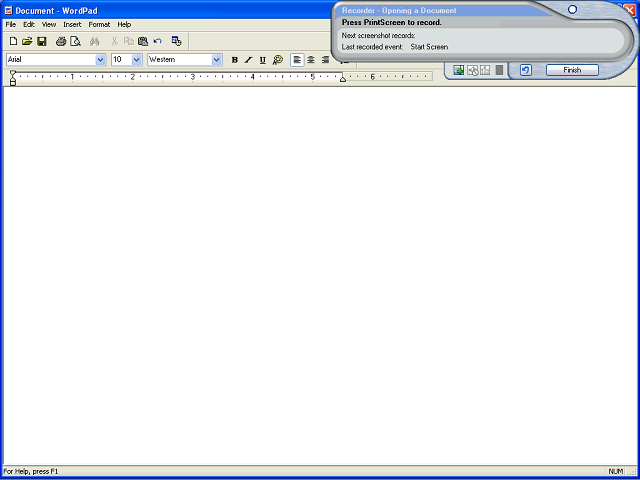This screenshot has width=640, height=480.
Task: Click the 'Start Screen' last recorded event text
Action: tap(429, 47)
